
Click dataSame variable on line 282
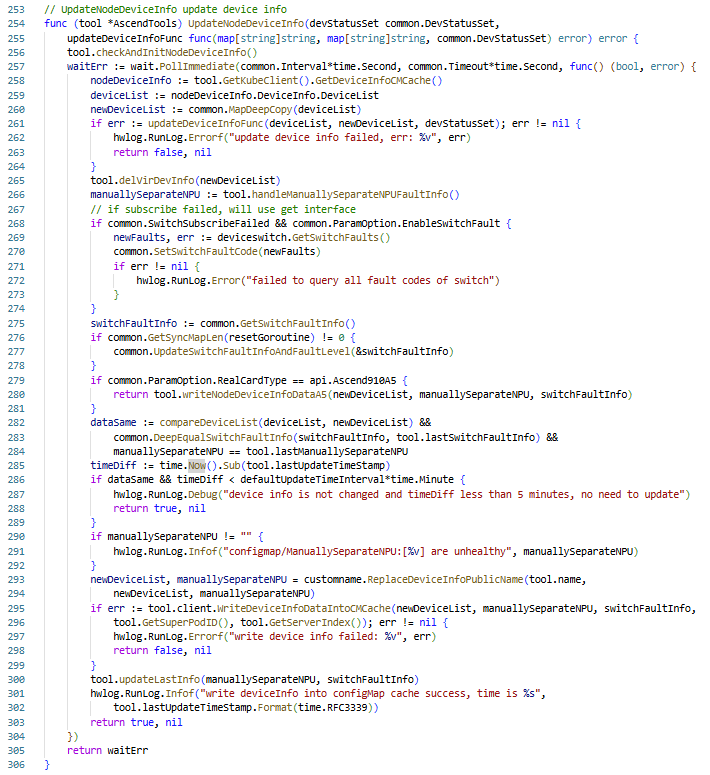(x=113, y=423)
